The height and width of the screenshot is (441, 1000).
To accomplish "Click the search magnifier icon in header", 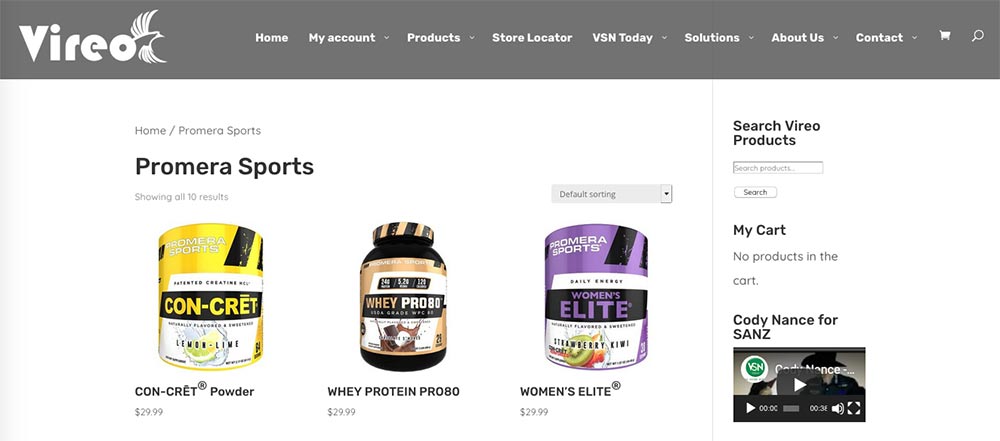I will 978,36.
